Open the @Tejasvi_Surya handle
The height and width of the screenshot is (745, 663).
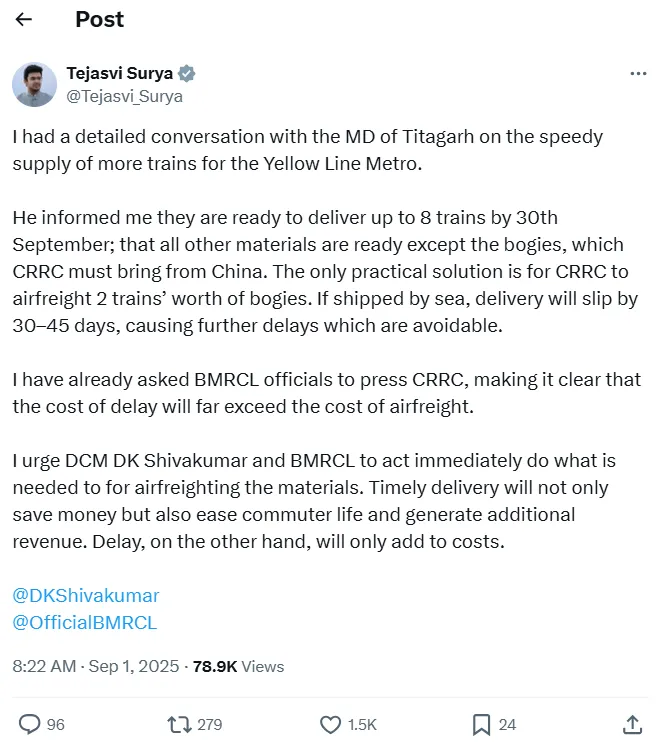(x=124, y=96)
